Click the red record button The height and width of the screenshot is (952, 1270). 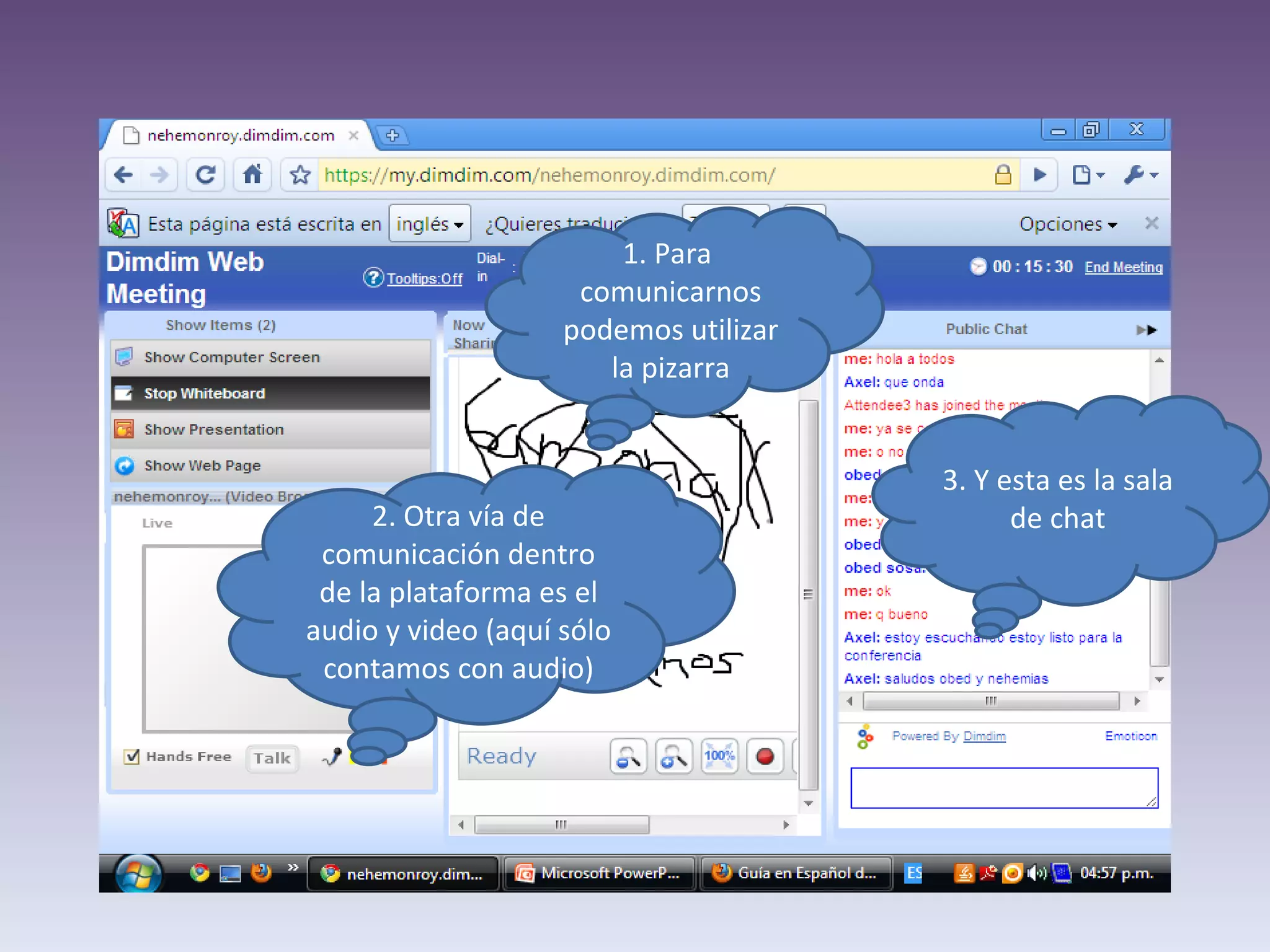pyautogui.click(x=765, y=757)
